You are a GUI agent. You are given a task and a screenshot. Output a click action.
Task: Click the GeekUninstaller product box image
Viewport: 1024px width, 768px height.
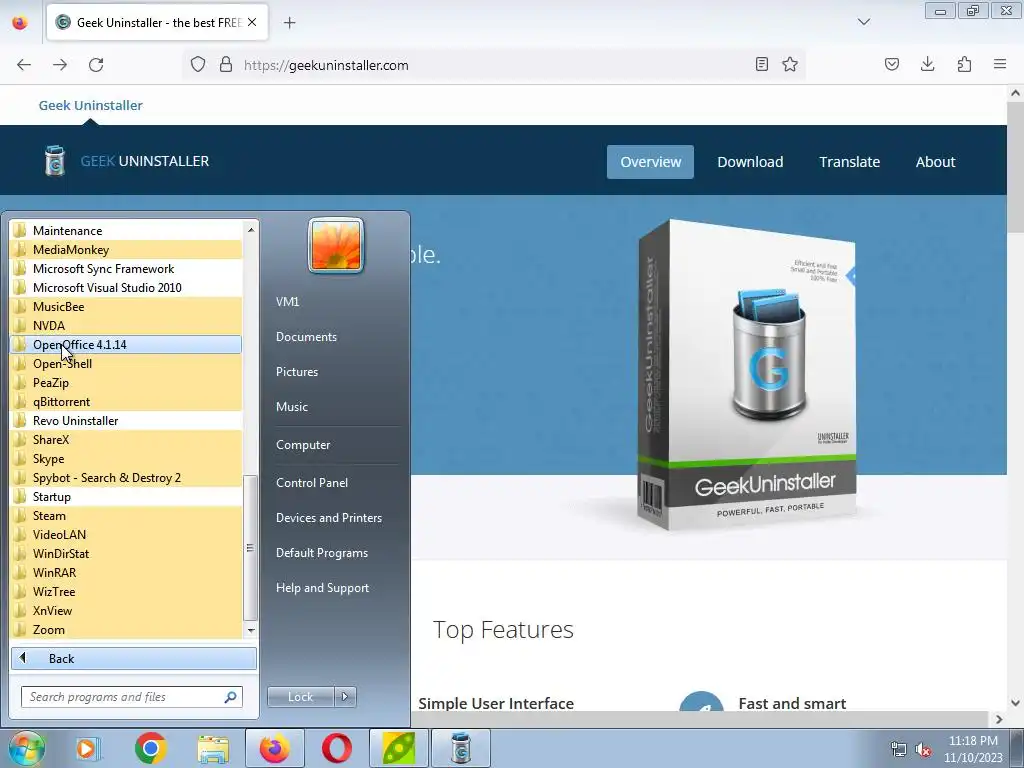point(747,374)
